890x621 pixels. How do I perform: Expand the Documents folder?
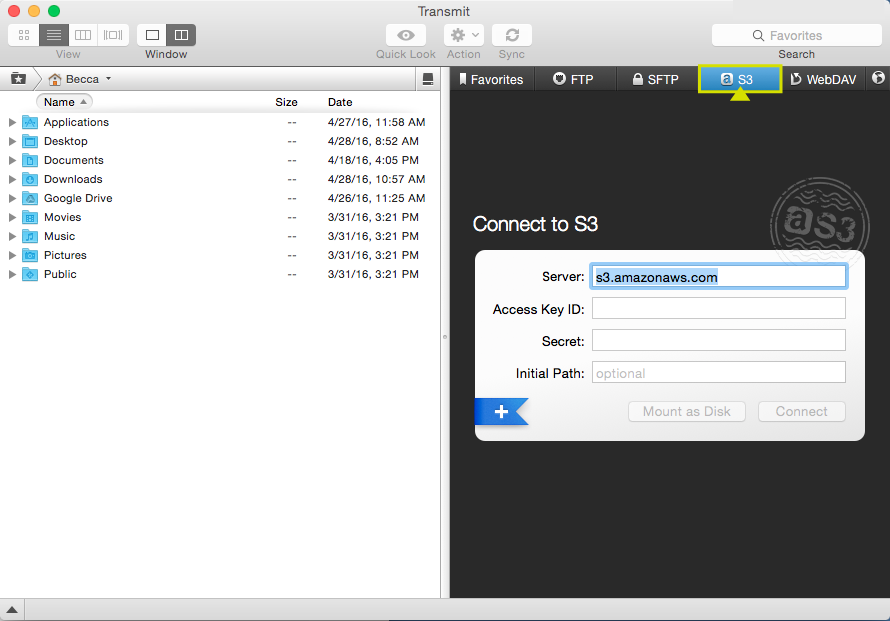(12, 160)
